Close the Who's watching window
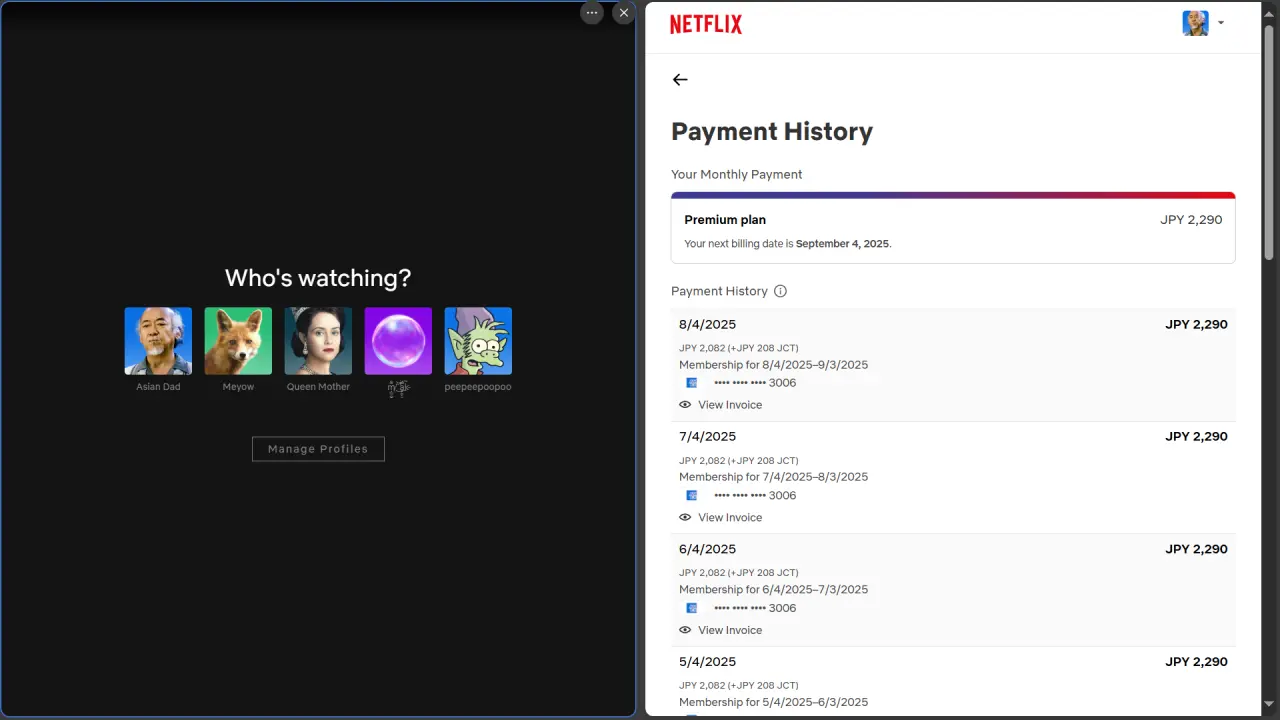Screen dimensions: 1280x720 [x=624, y=13]
